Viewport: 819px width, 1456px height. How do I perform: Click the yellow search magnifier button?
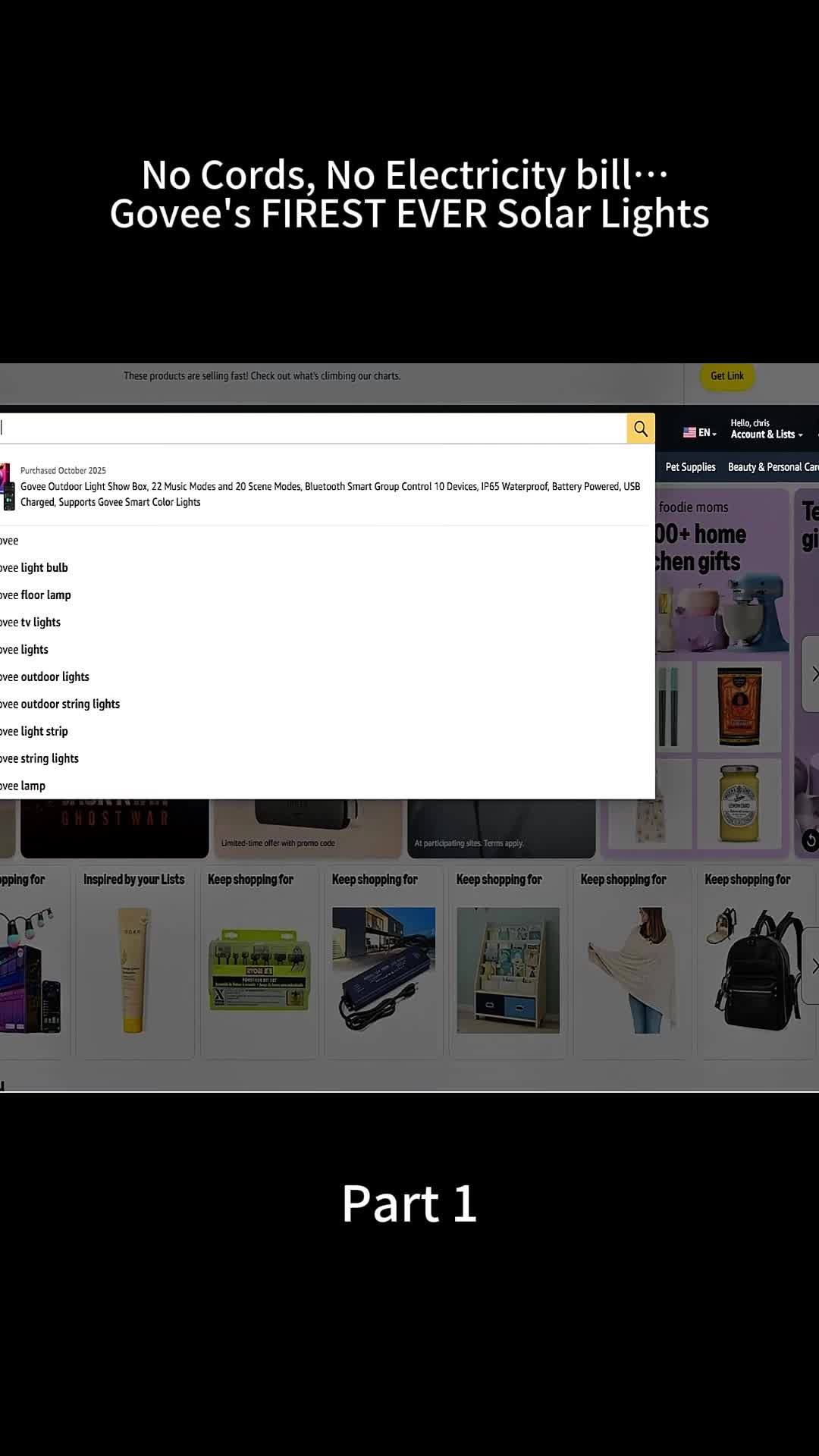tap(641, 428)
